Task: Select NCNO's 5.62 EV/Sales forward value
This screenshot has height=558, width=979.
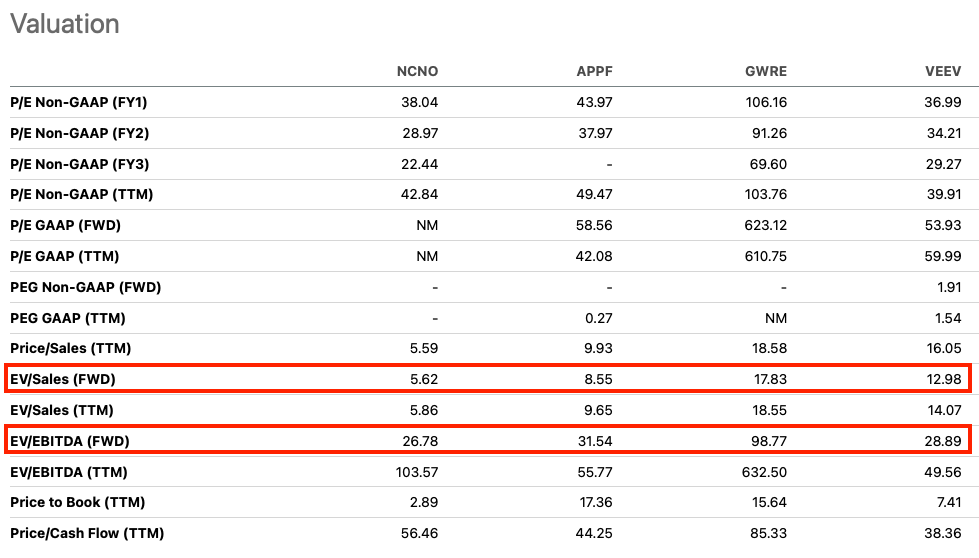Action: (424, 379)
